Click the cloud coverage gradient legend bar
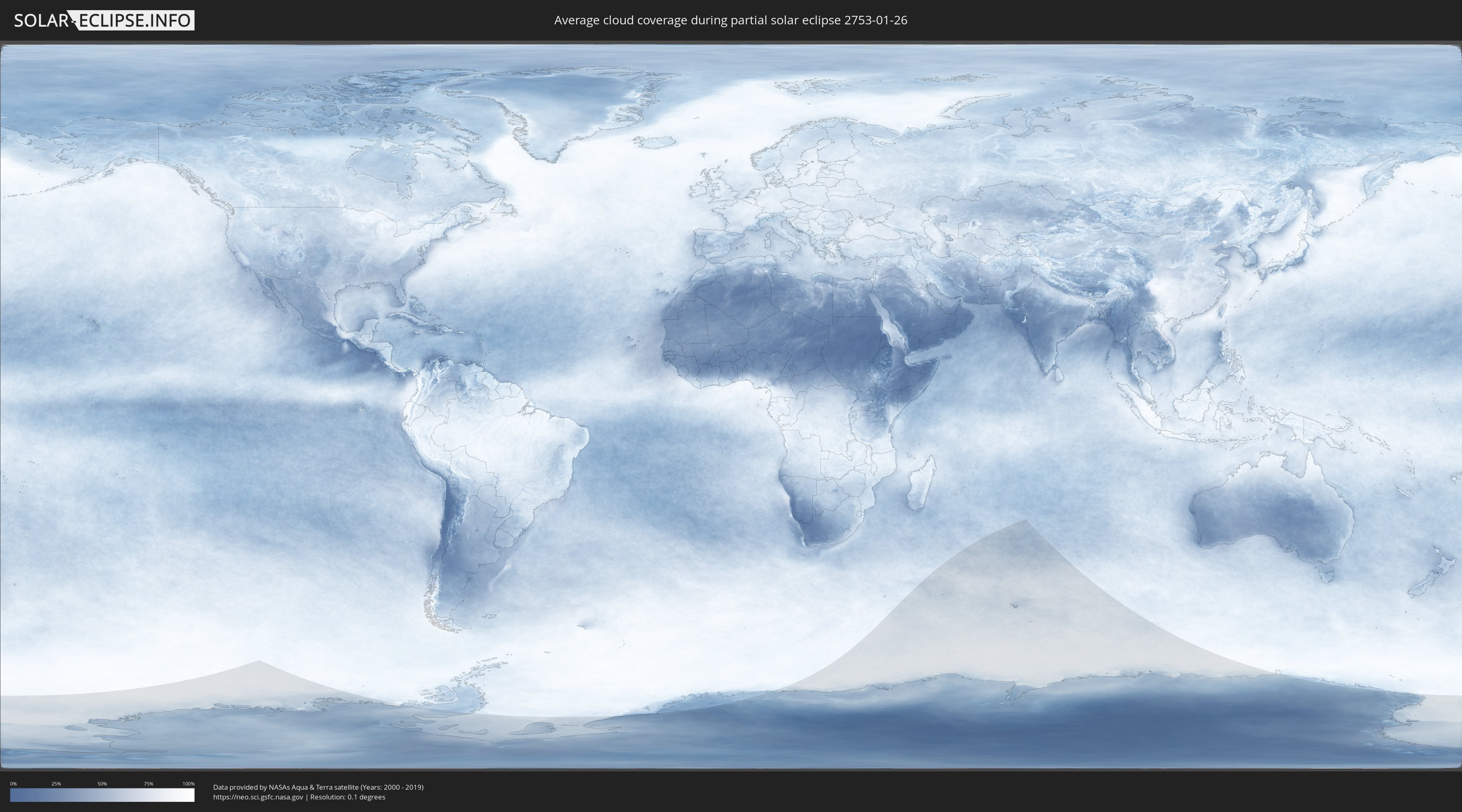 (102, 795)
